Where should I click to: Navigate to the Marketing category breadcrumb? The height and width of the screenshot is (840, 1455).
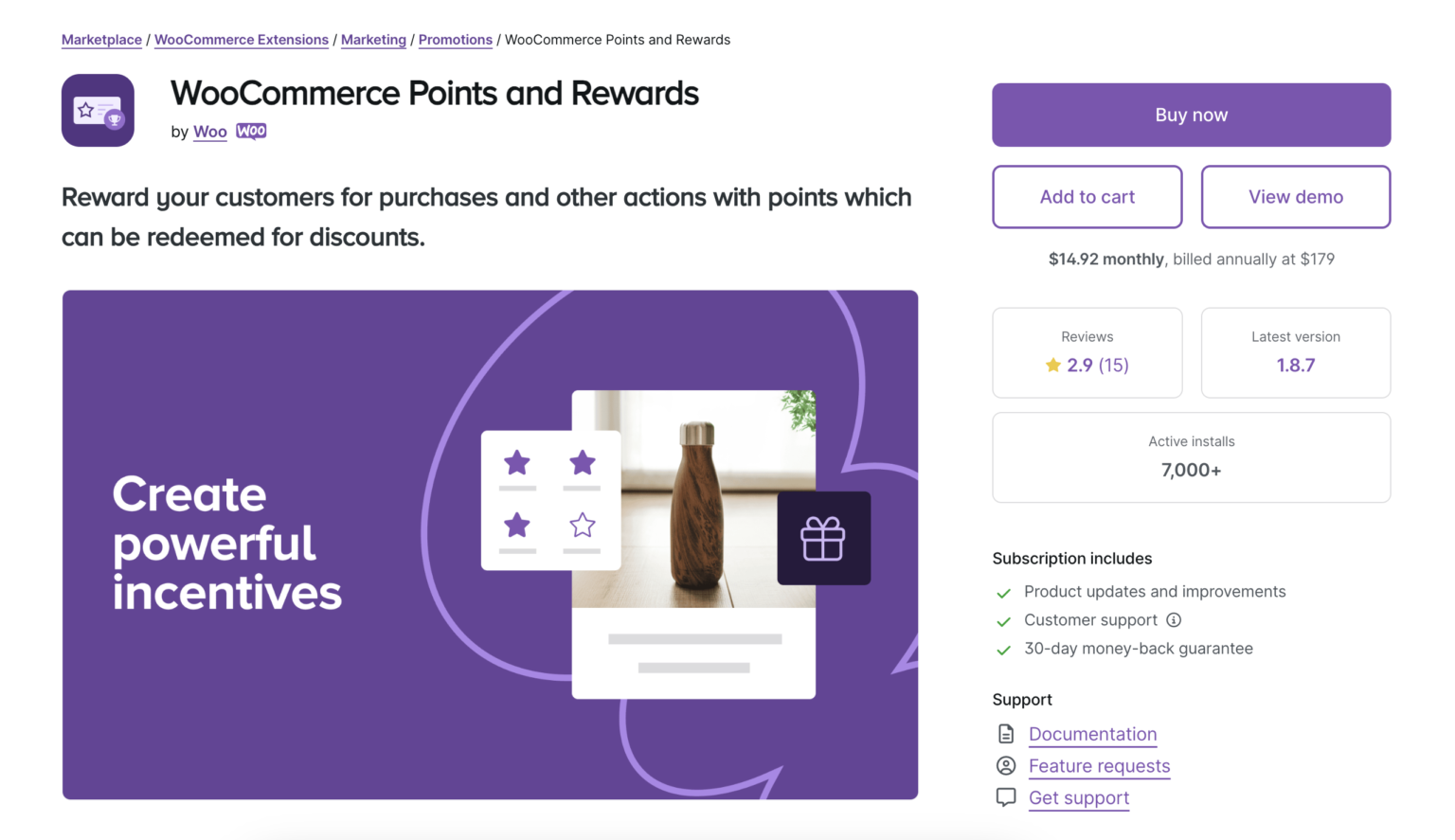point(373,39)
